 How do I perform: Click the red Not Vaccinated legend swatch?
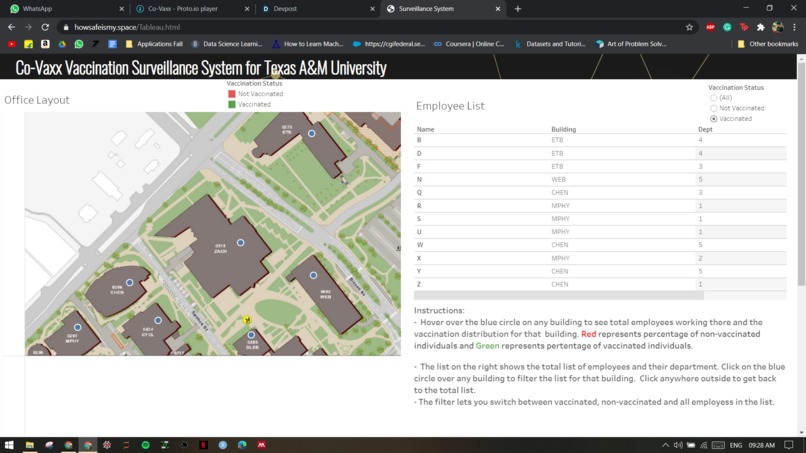[232, 94]
